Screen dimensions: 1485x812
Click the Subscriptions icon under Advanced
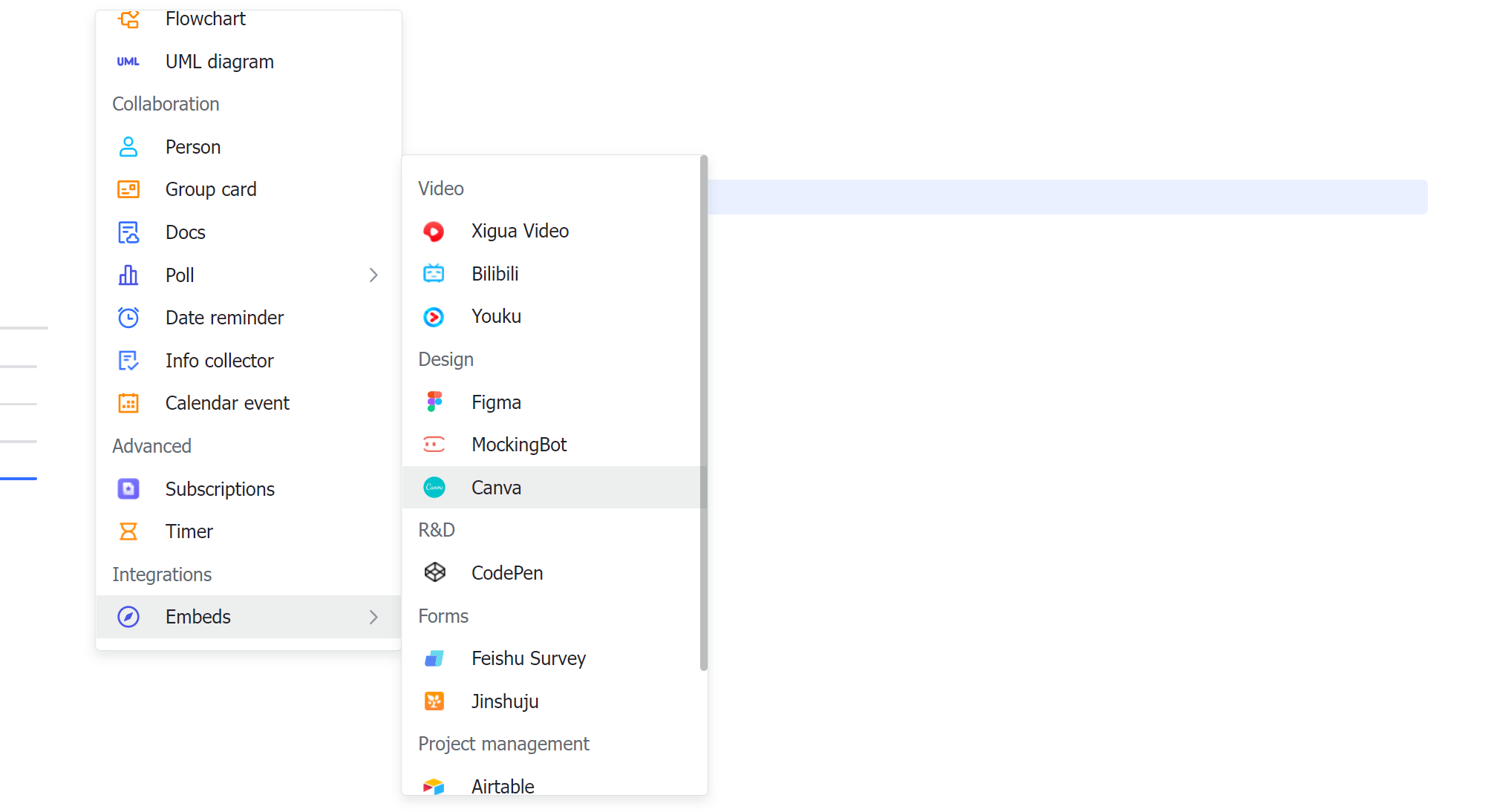pos(128,488)
